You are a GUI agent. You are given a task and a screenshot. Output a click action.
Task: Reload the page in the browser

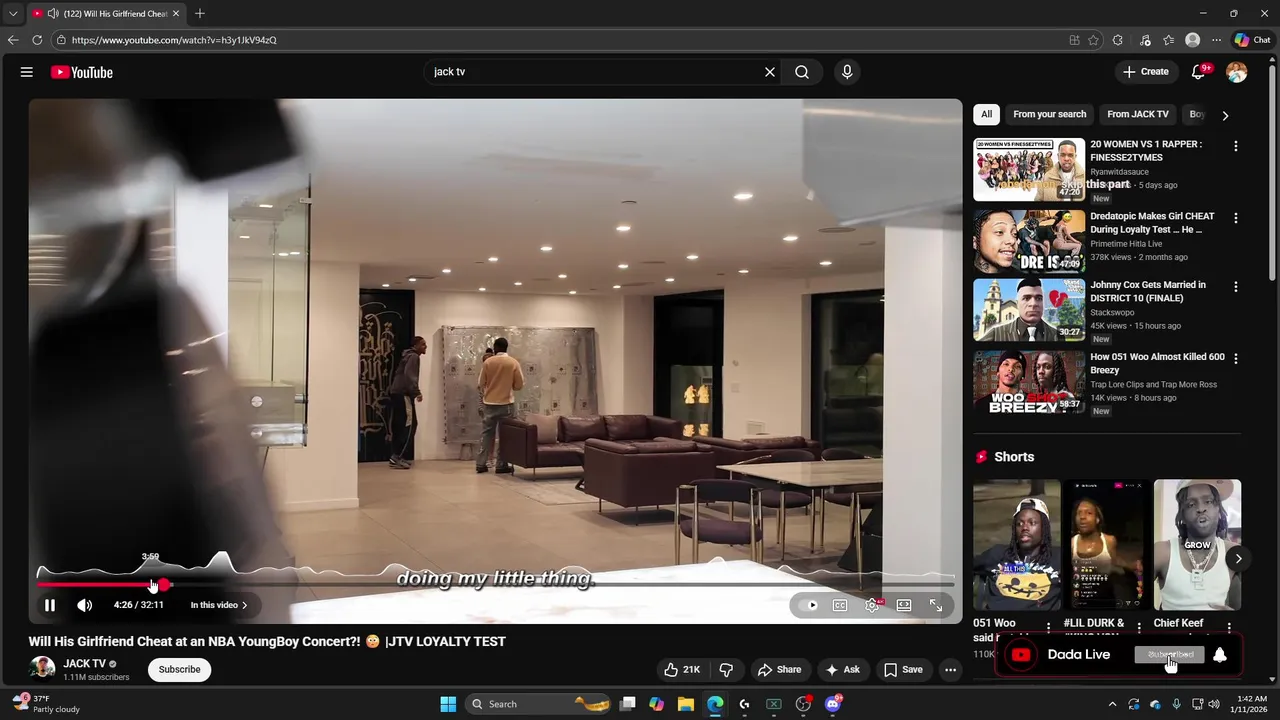[x=37, y=40]
